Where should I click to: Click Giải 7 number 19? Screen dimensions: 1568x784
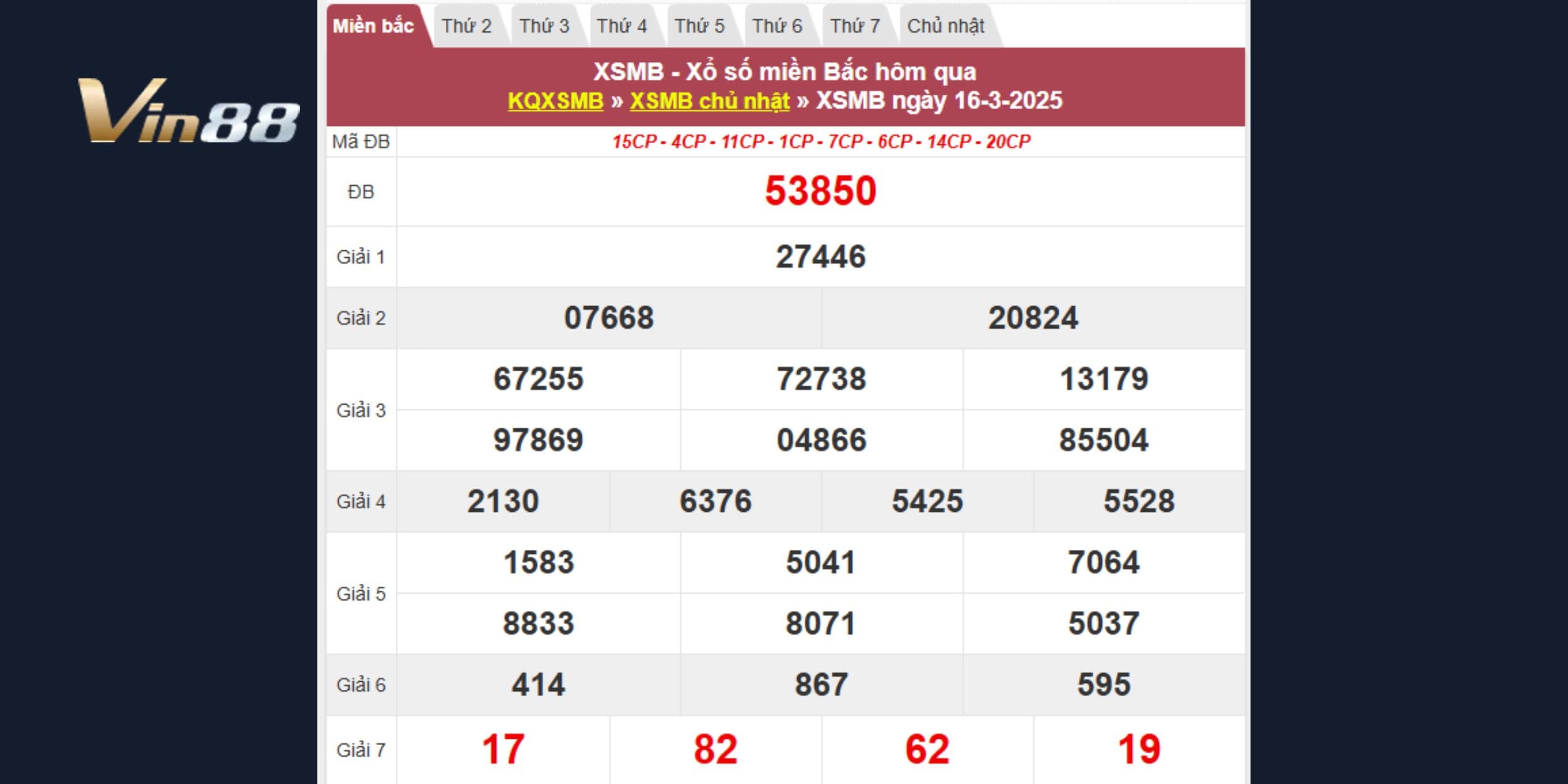click(1140, 750)
